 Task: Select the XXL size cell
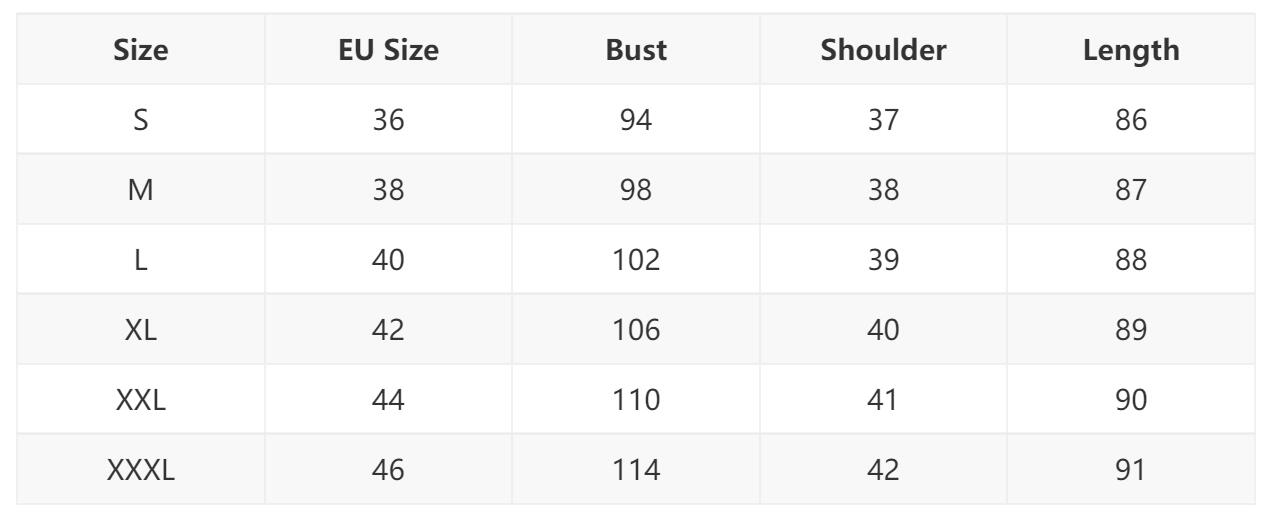tap(141, 399)
